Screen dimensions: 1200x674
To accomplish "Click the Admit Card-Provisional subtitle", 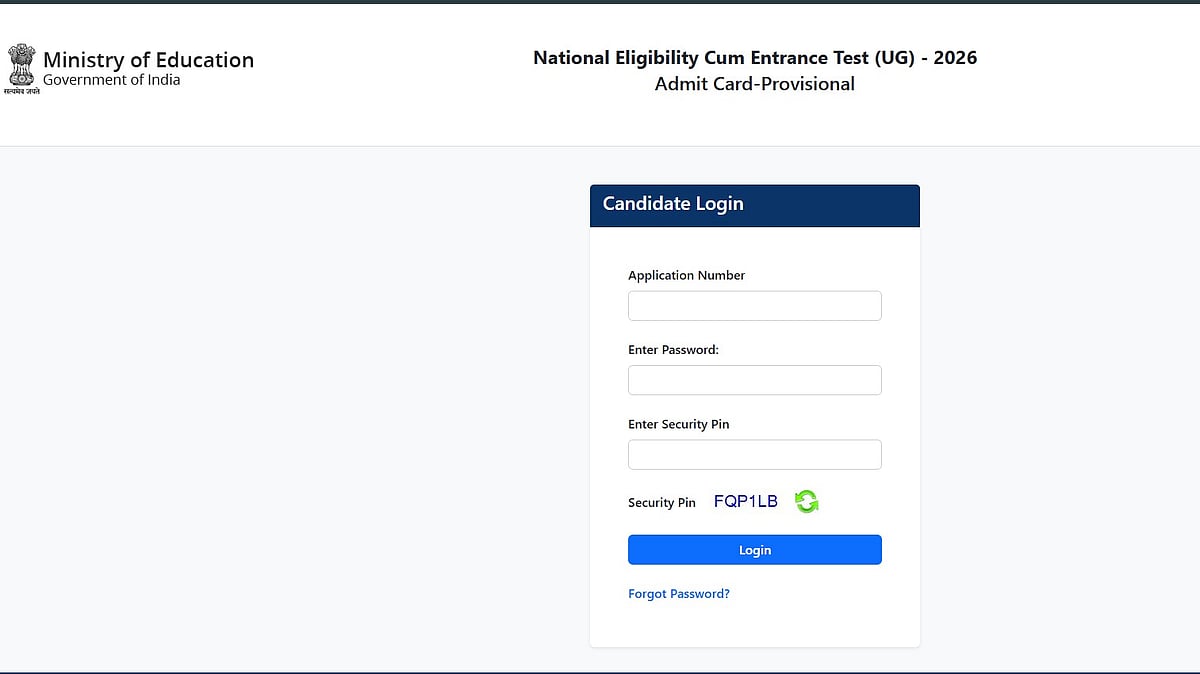I will point(754,84).
